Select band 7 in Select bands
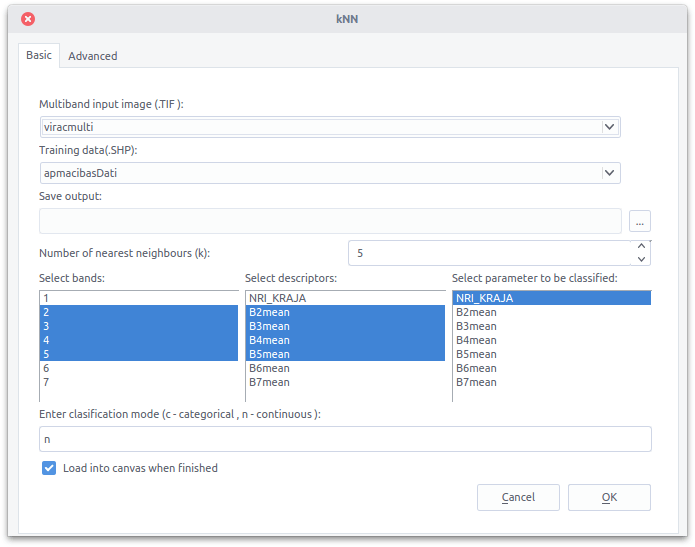Screen dimensions: 695x547 point(139,382)
